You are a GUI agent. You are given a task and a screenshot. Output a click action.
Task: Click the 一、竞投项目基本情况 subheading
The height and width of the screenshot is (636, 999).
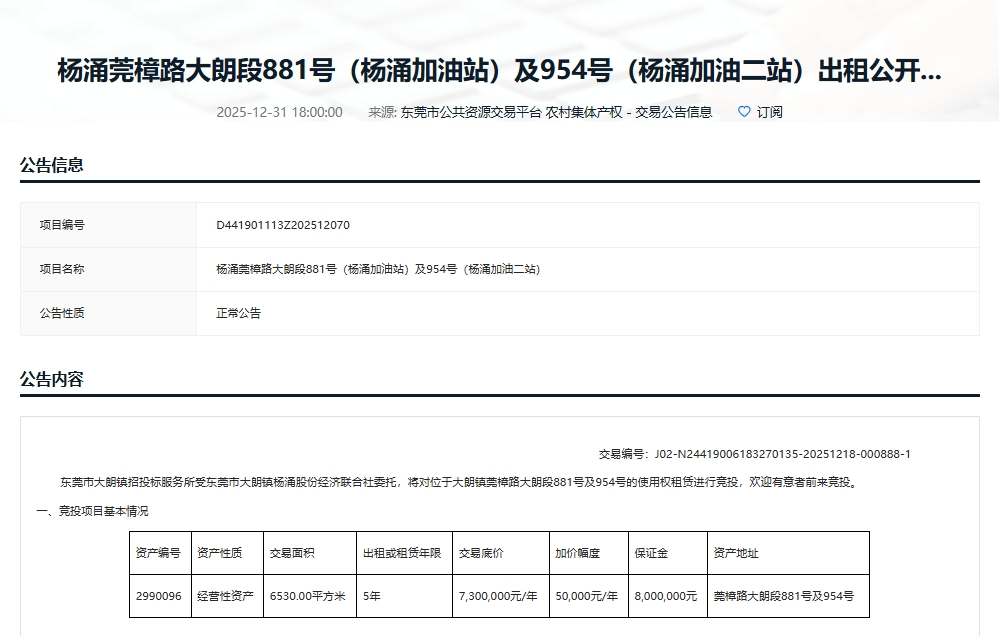pyautogui.click(x=92, y=511)
